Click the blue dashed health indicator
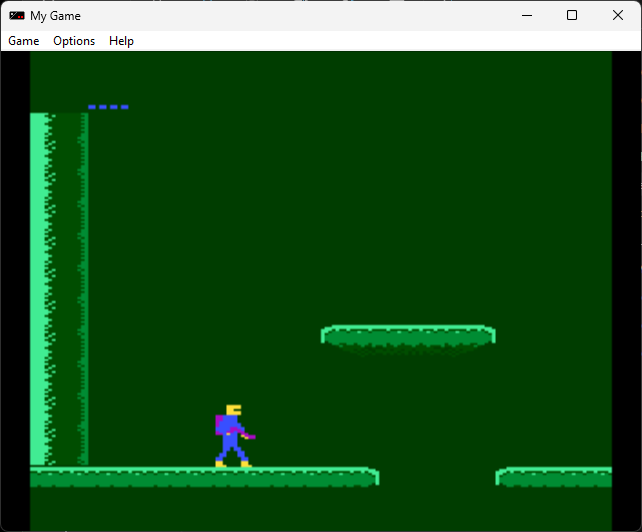This screenshot has height=532, width=642. [108, 107]
